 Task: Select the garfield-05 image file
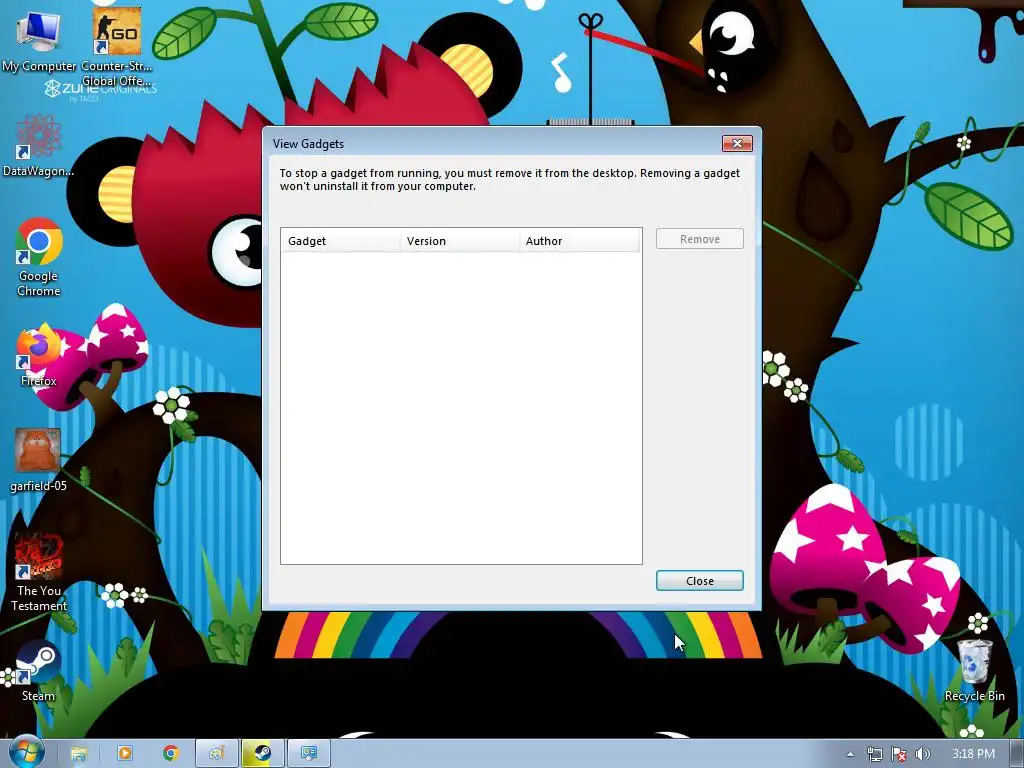pos(39,460)
